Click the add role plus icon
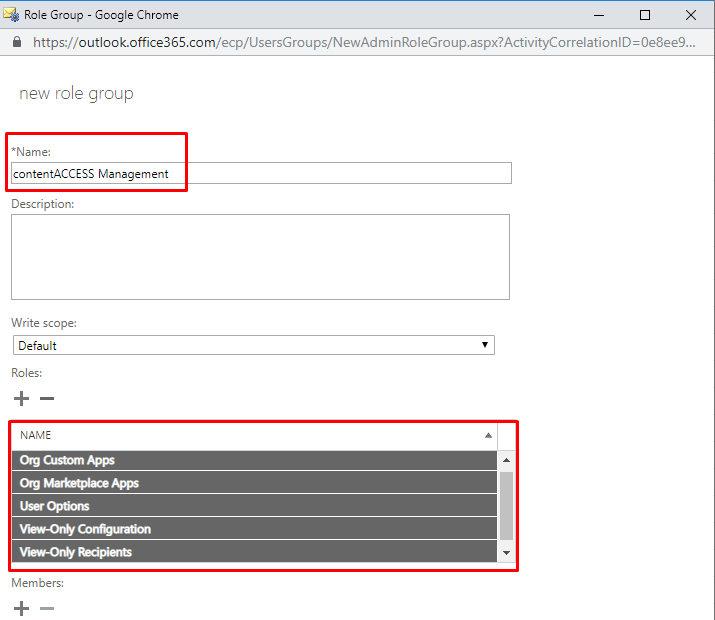Screen dimensions: 715x620 point(21,398)
